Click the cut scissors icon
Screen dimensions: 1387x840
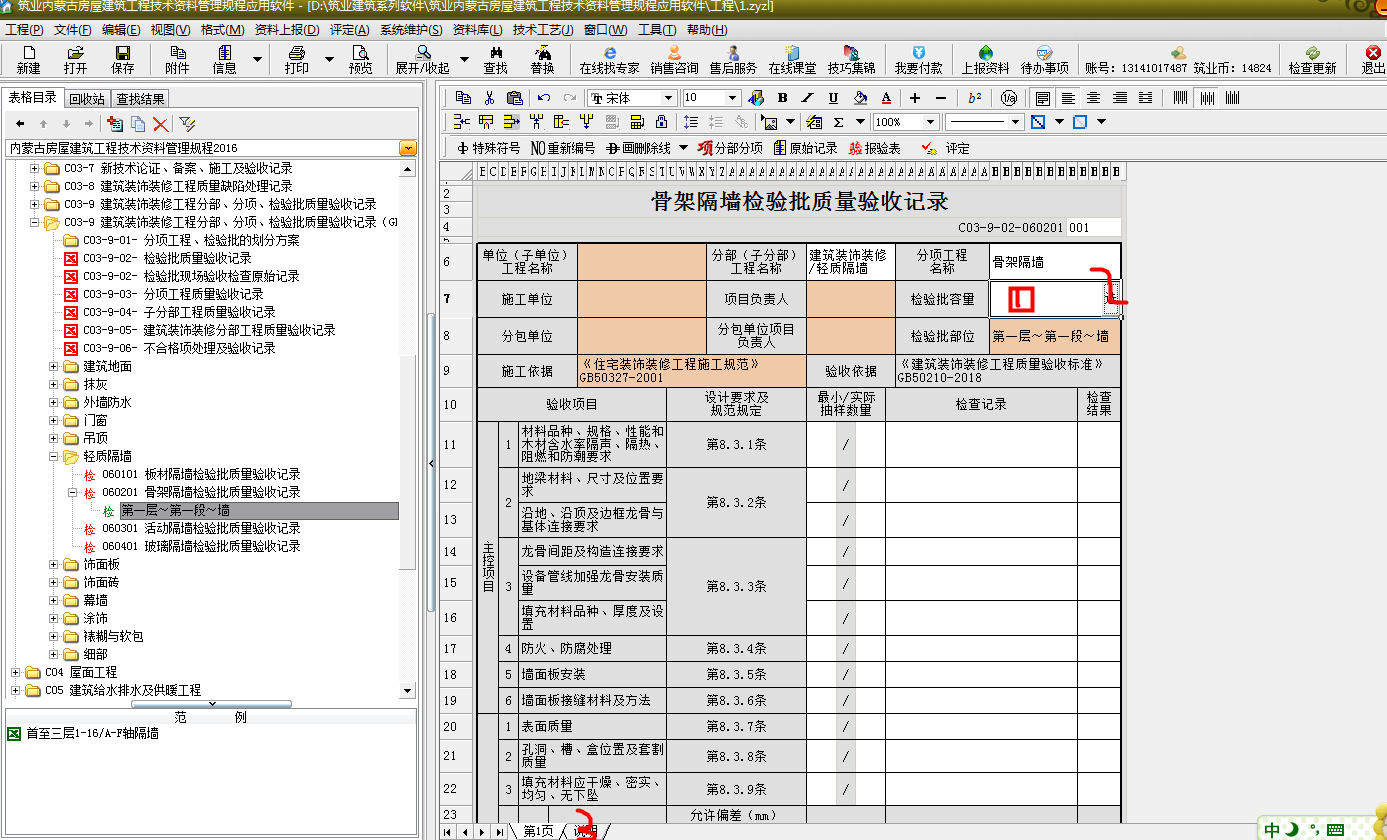pos(489,98)
